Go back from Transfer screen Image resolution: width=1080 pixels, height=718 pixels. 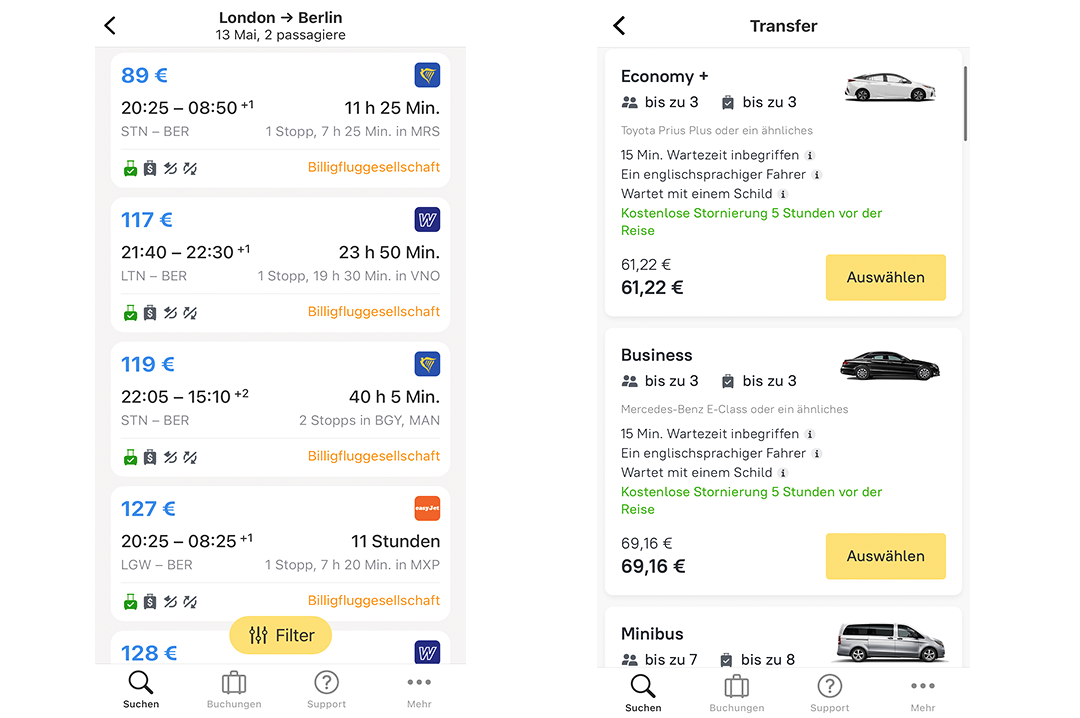(x=619, y=26)
